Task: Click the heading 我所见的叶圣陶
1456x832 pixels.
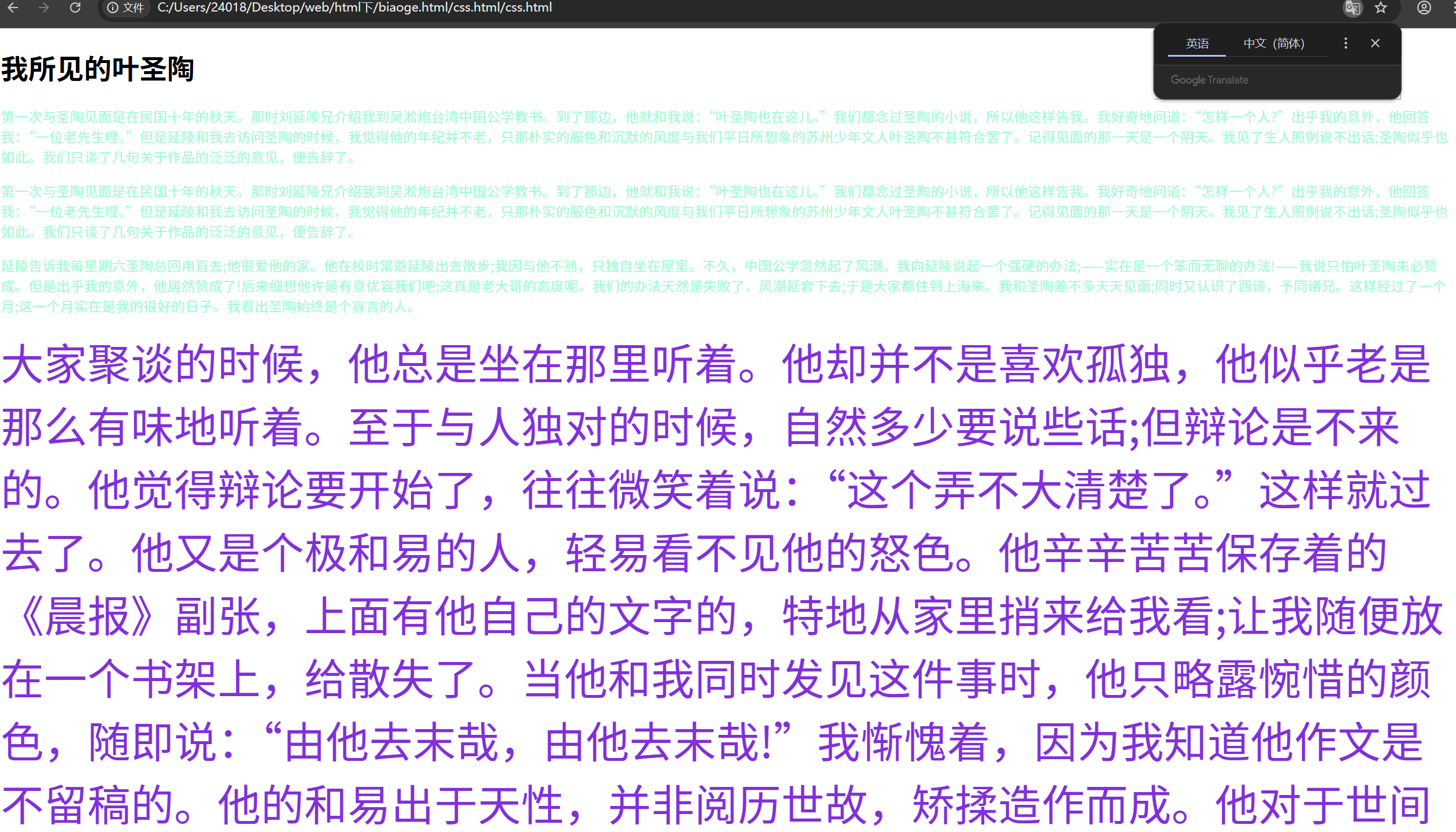Action: coord(98,70)
